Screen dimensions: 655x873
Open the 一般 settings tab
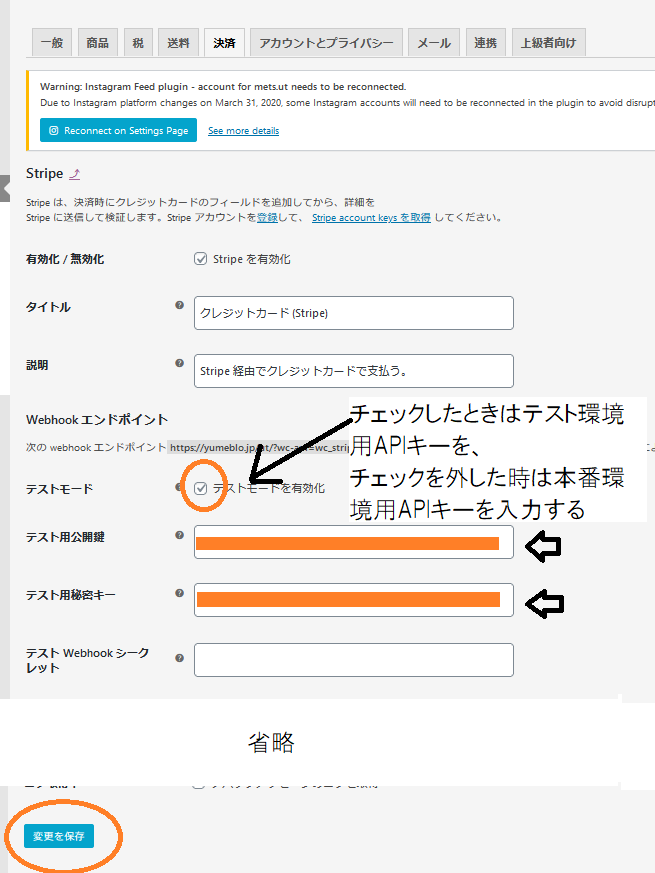point(52,43)
